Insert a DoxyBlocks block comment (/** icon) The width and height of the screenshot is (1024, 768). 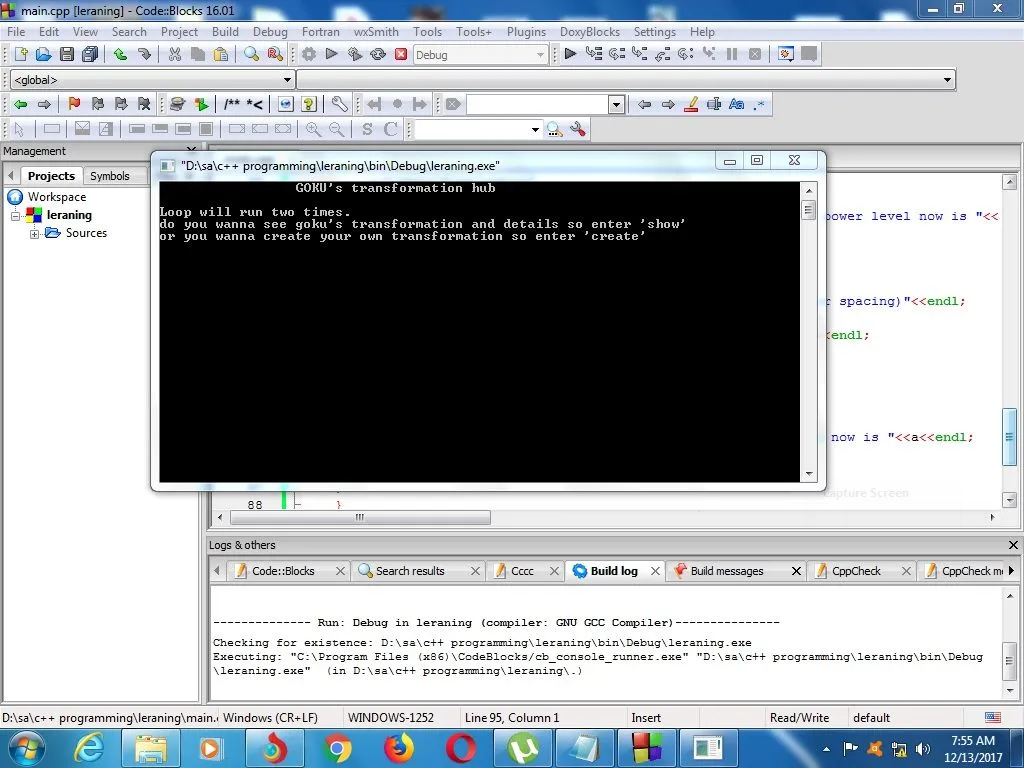(231, 104)
